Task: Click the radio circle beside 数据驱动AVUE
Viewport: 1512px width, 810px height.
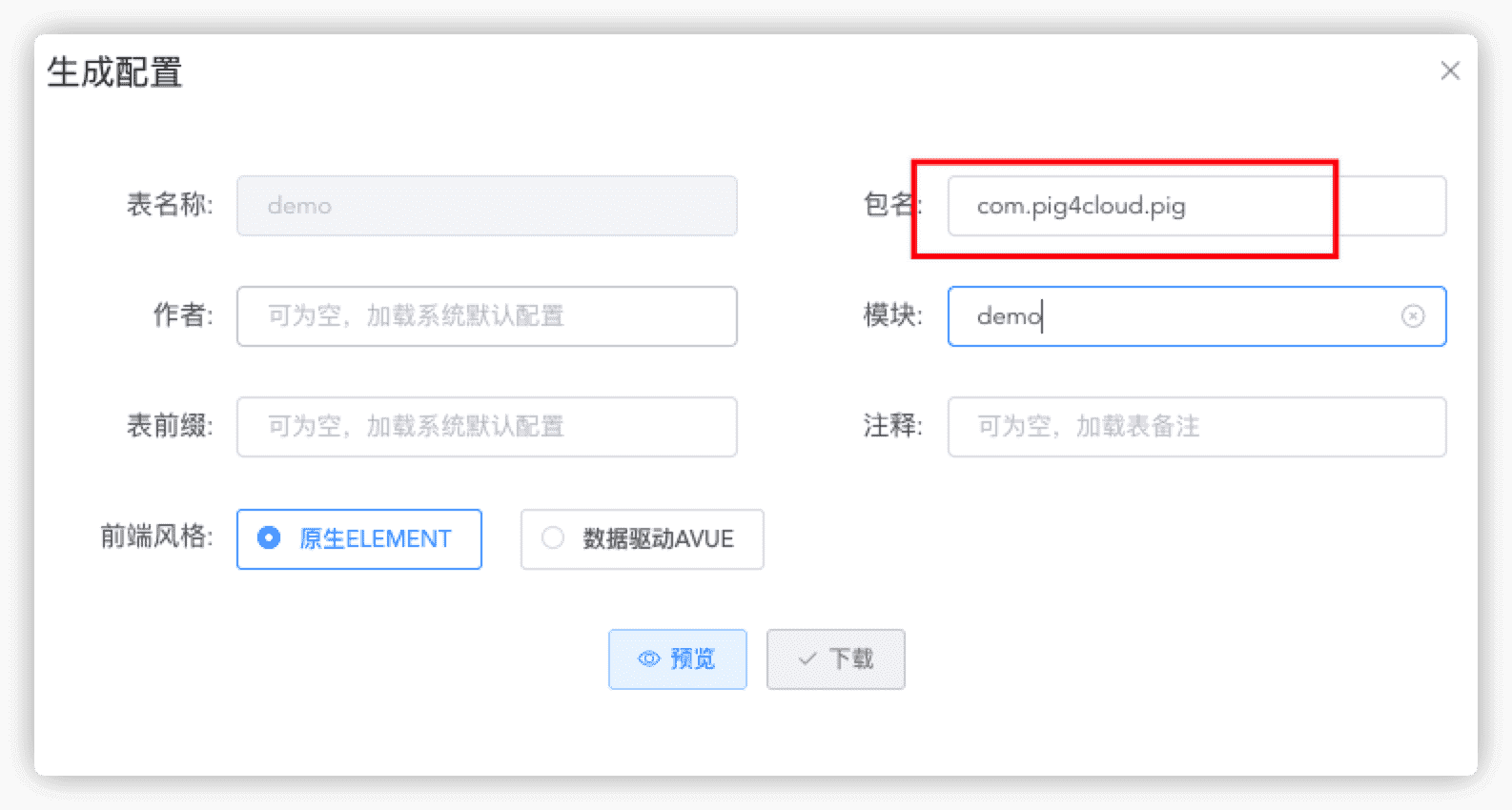Action: click(x=553, y=538)
